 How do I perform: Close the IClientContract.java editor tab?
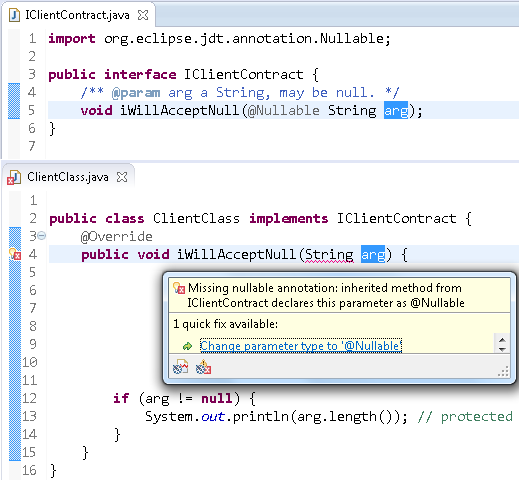(143, 15)
